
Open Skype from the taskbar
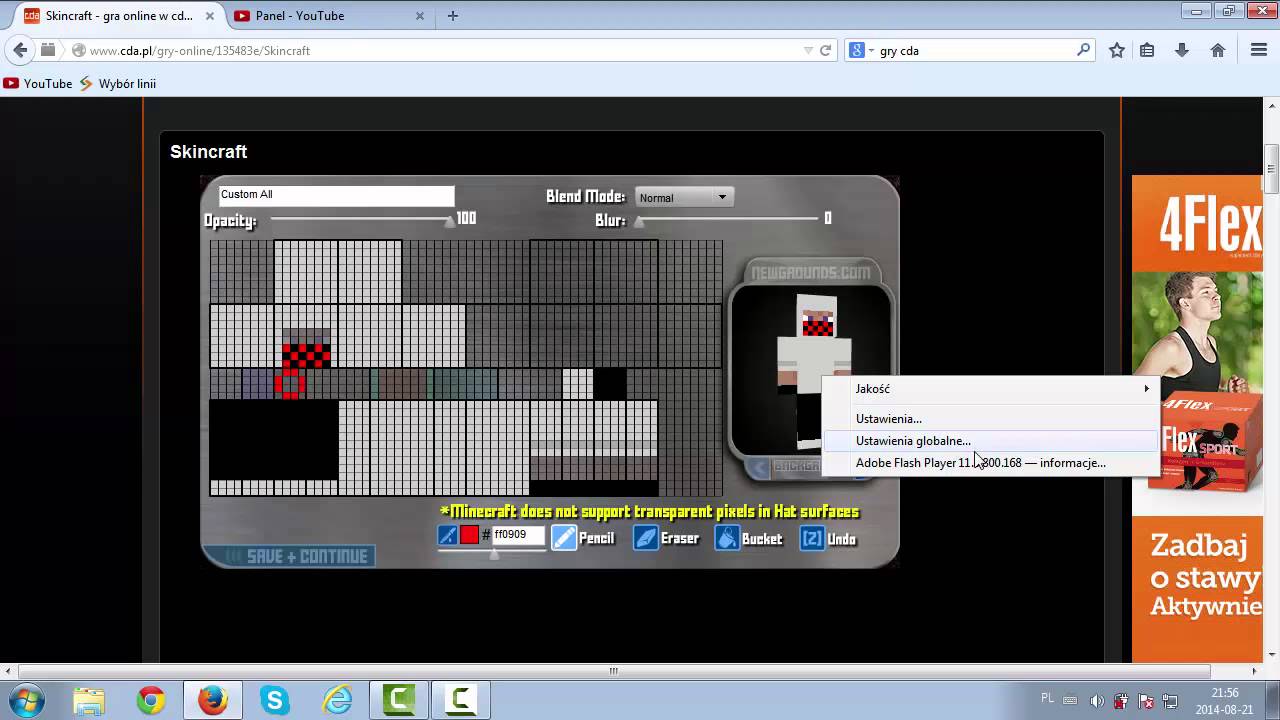pos(275,701)
